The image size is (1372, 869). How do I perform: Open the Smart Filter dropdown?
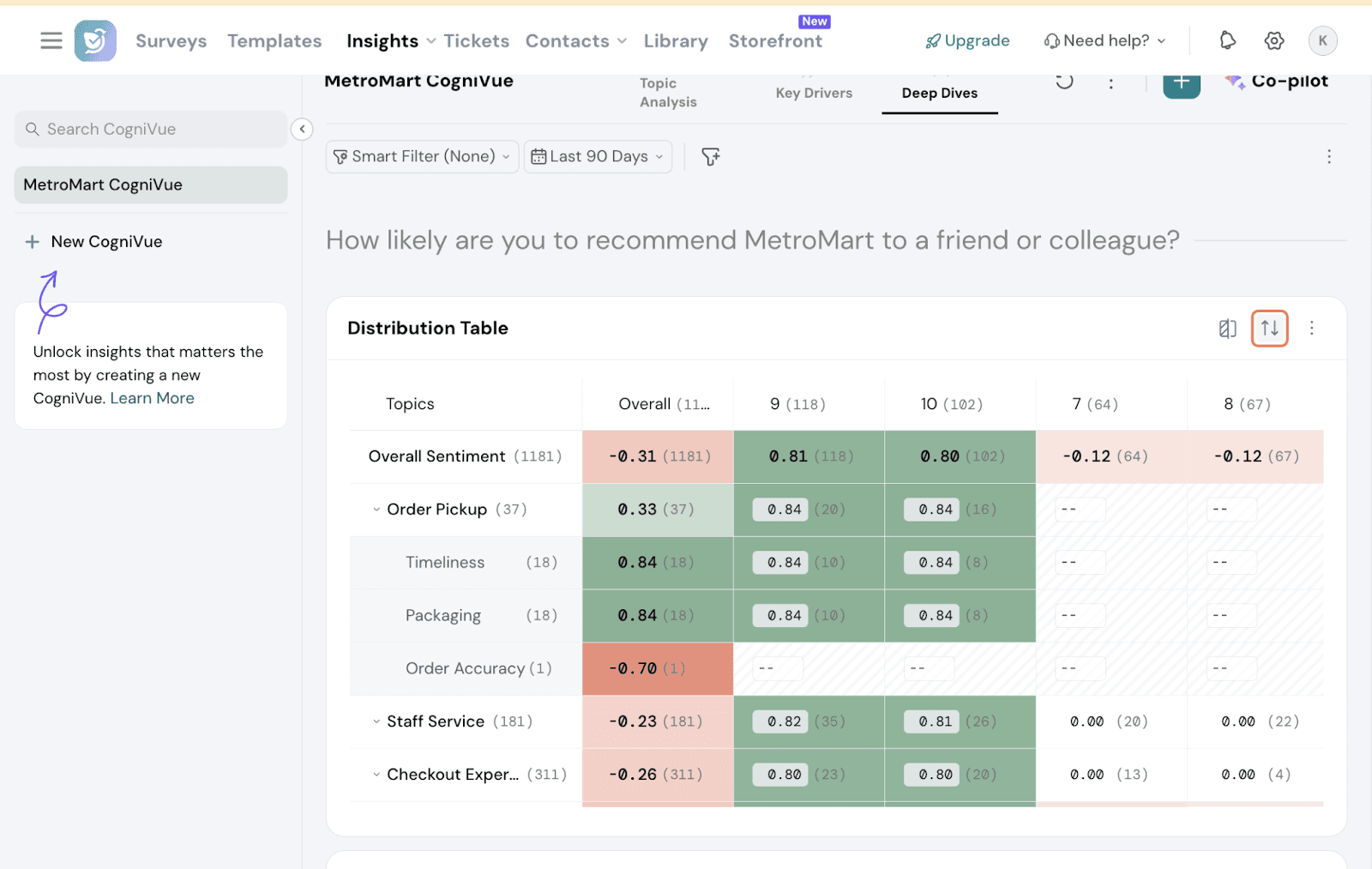[422, 157]
